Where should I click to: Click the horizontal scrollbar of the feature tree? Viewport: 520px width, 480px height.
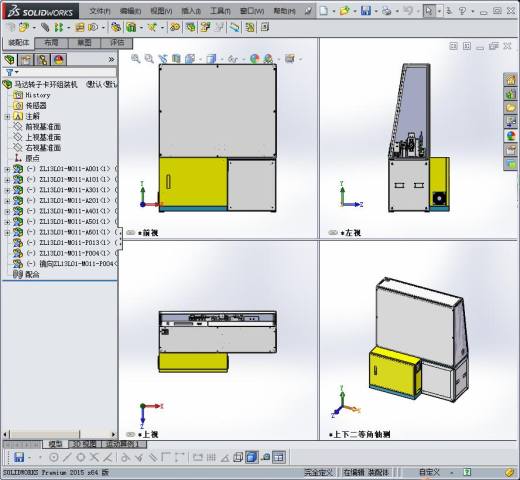tap(59, 434)
